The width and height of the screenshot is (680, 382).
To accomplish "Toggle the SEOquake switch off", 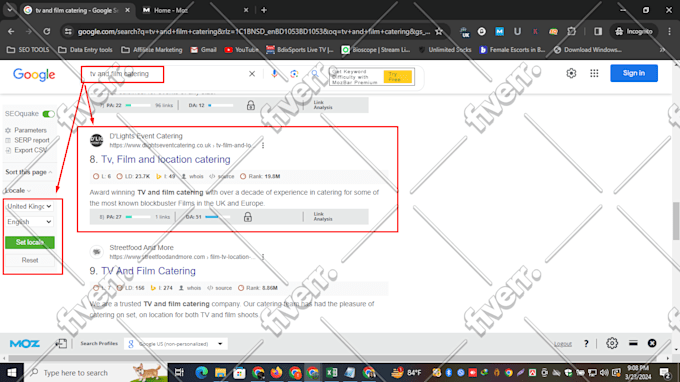I will click(x=48, y=114).
